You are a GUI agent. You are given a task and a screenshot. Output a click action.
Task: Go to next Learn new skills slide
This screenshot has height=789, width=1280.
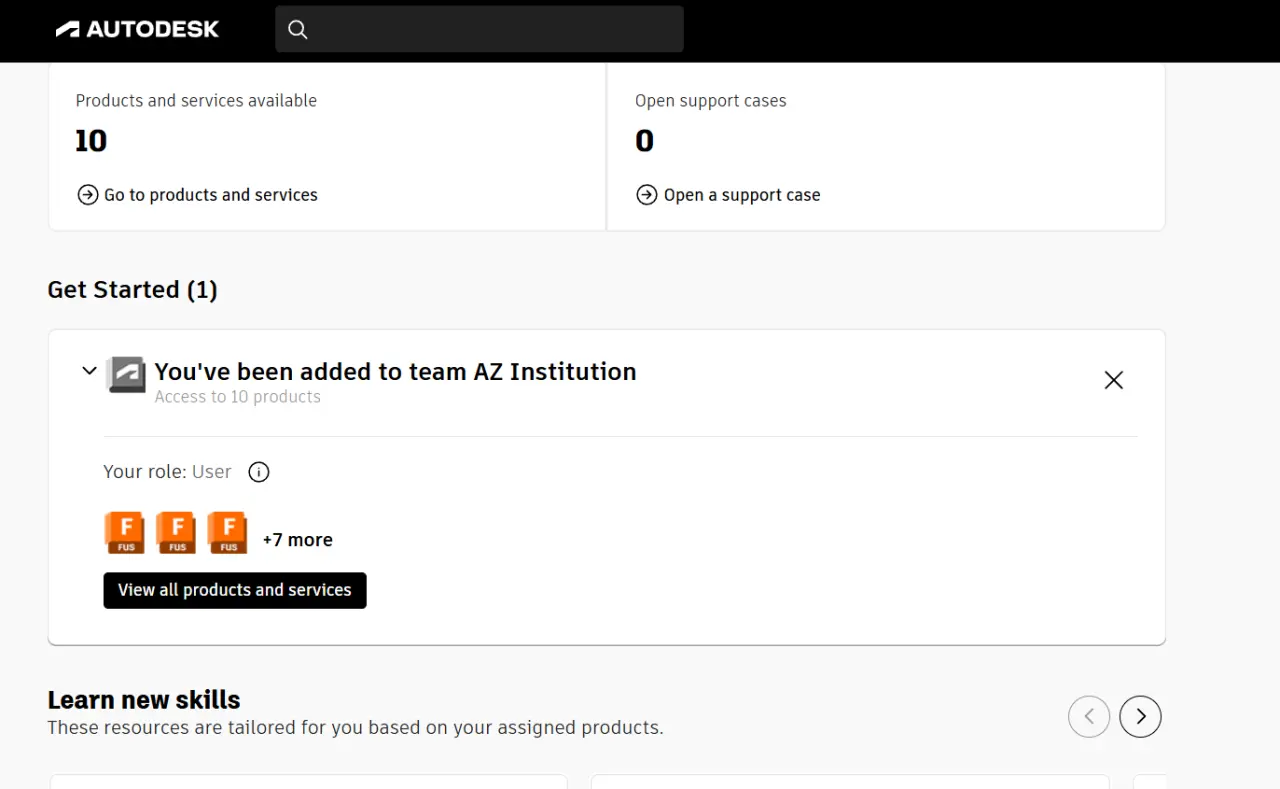point(1140,716)
